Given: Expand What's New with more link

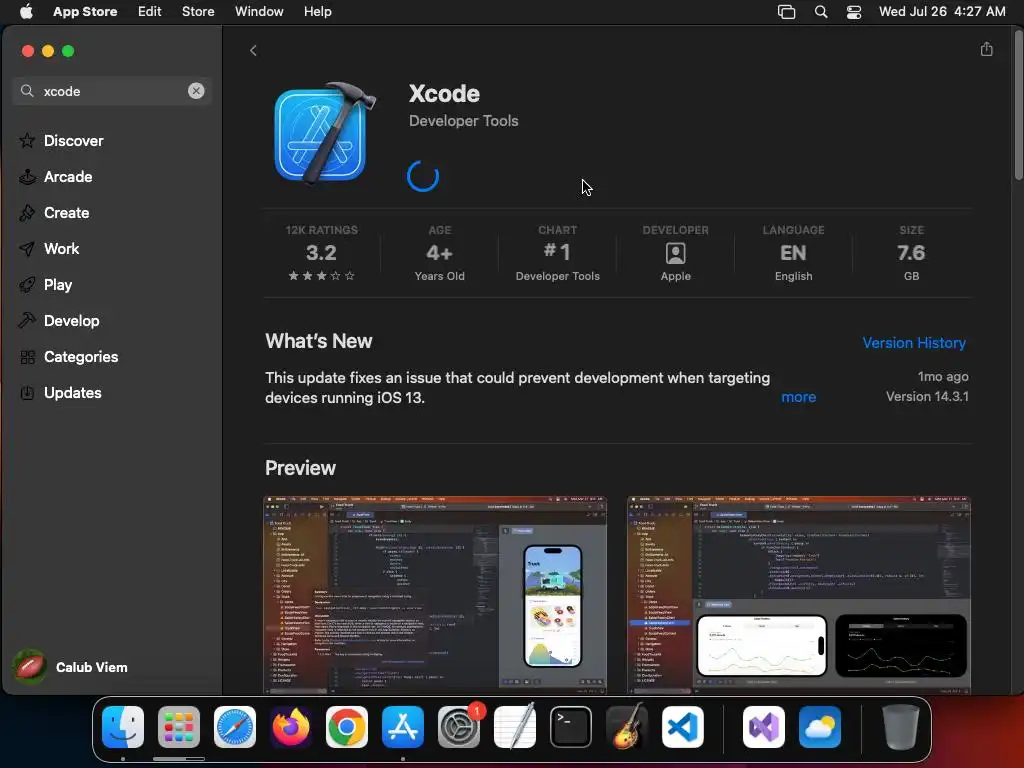Looking at the screenshot, I should click(798, 397).
